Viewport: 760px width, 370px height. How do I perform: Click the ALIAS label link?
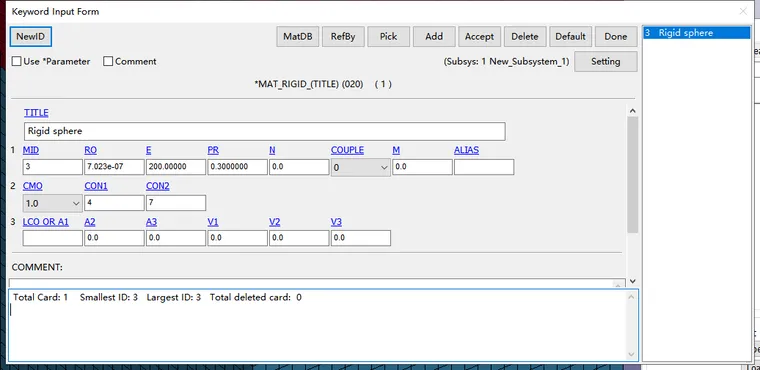466,150
